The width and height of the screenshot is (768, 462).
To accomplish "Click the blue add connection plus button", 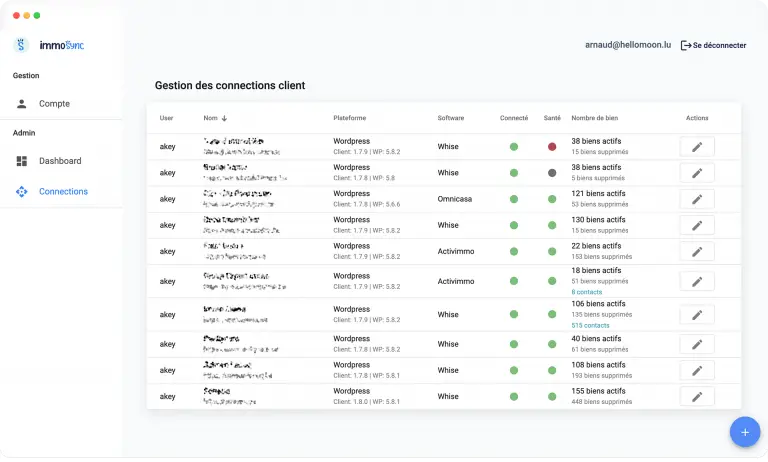I will pos(744,431).
